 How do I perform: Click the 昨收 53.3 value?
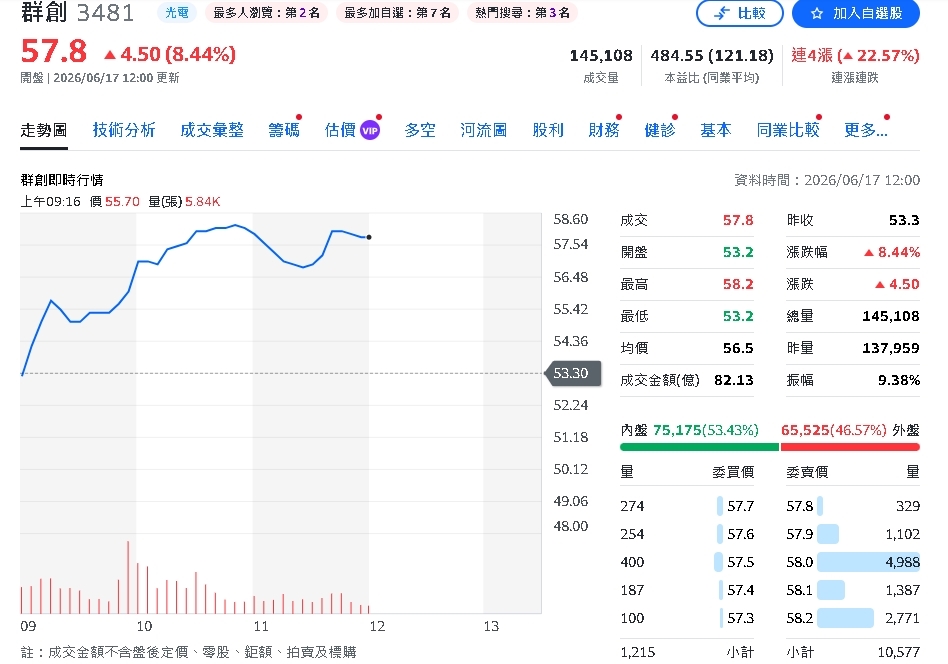(904, 220)
